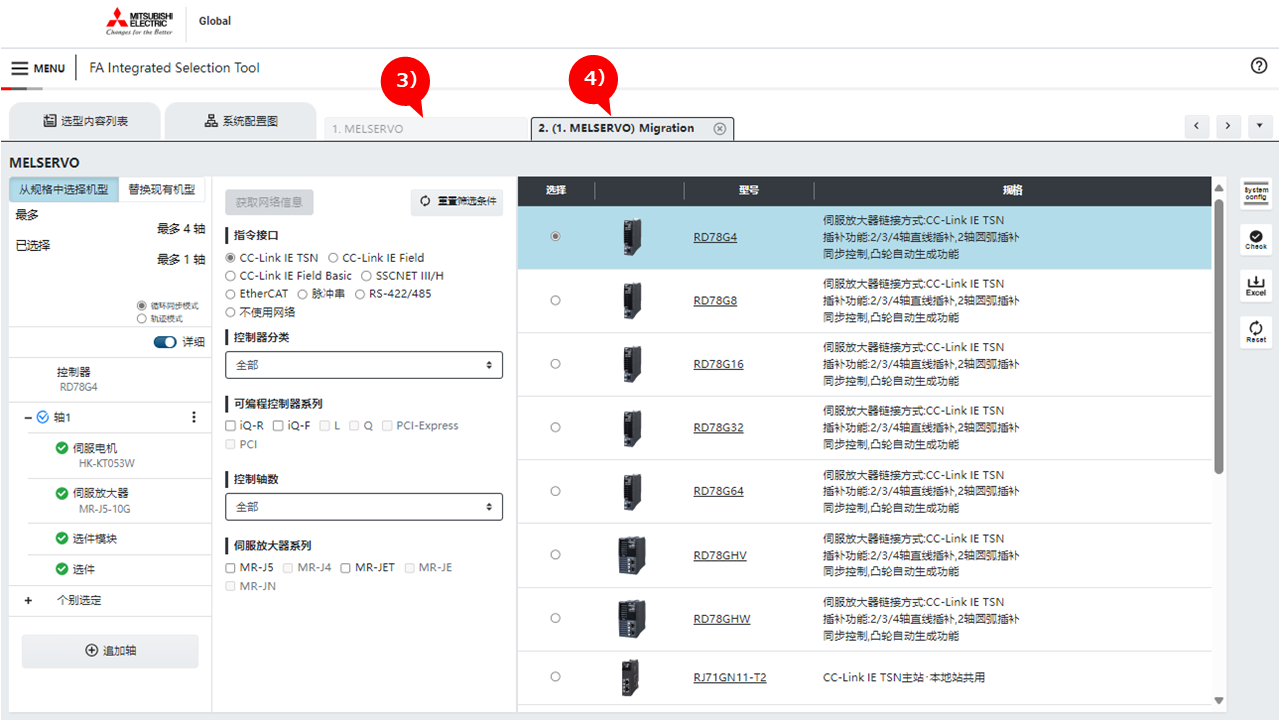Click the RD78G4 product thumbnail
This screenshot has width=1280, height=720.
tap(632, 237)
